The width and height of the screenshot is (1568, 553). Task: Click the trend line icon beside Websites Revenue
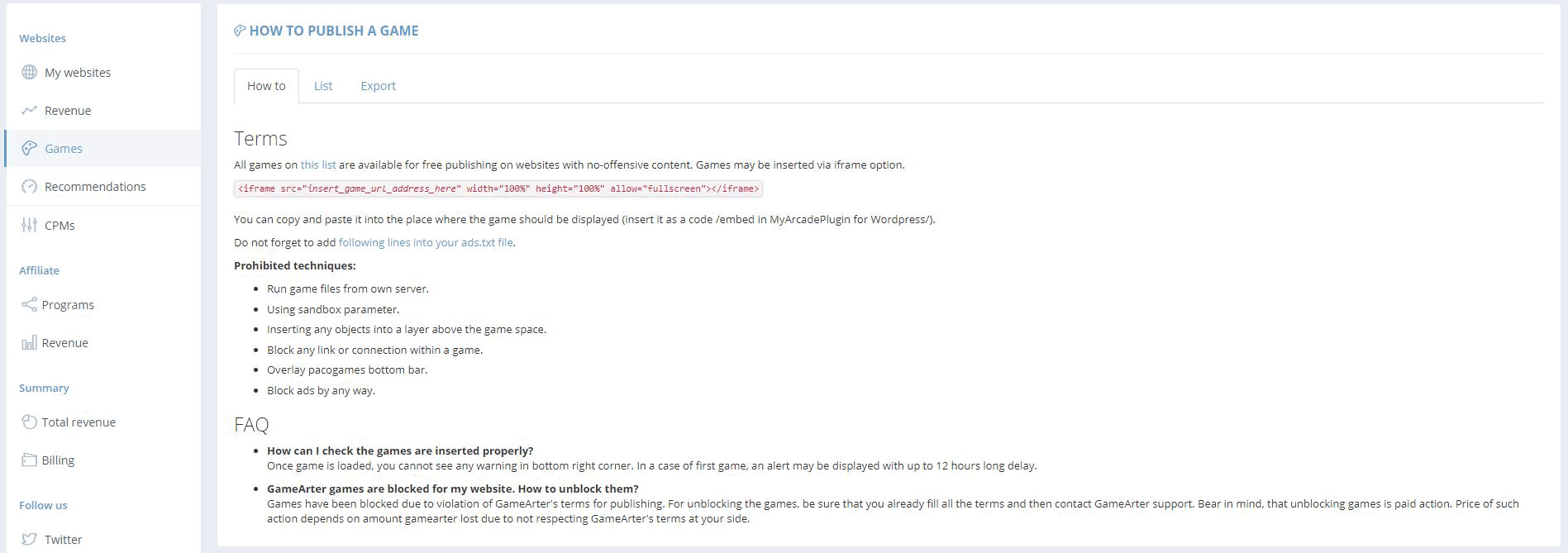click(29, 110)
